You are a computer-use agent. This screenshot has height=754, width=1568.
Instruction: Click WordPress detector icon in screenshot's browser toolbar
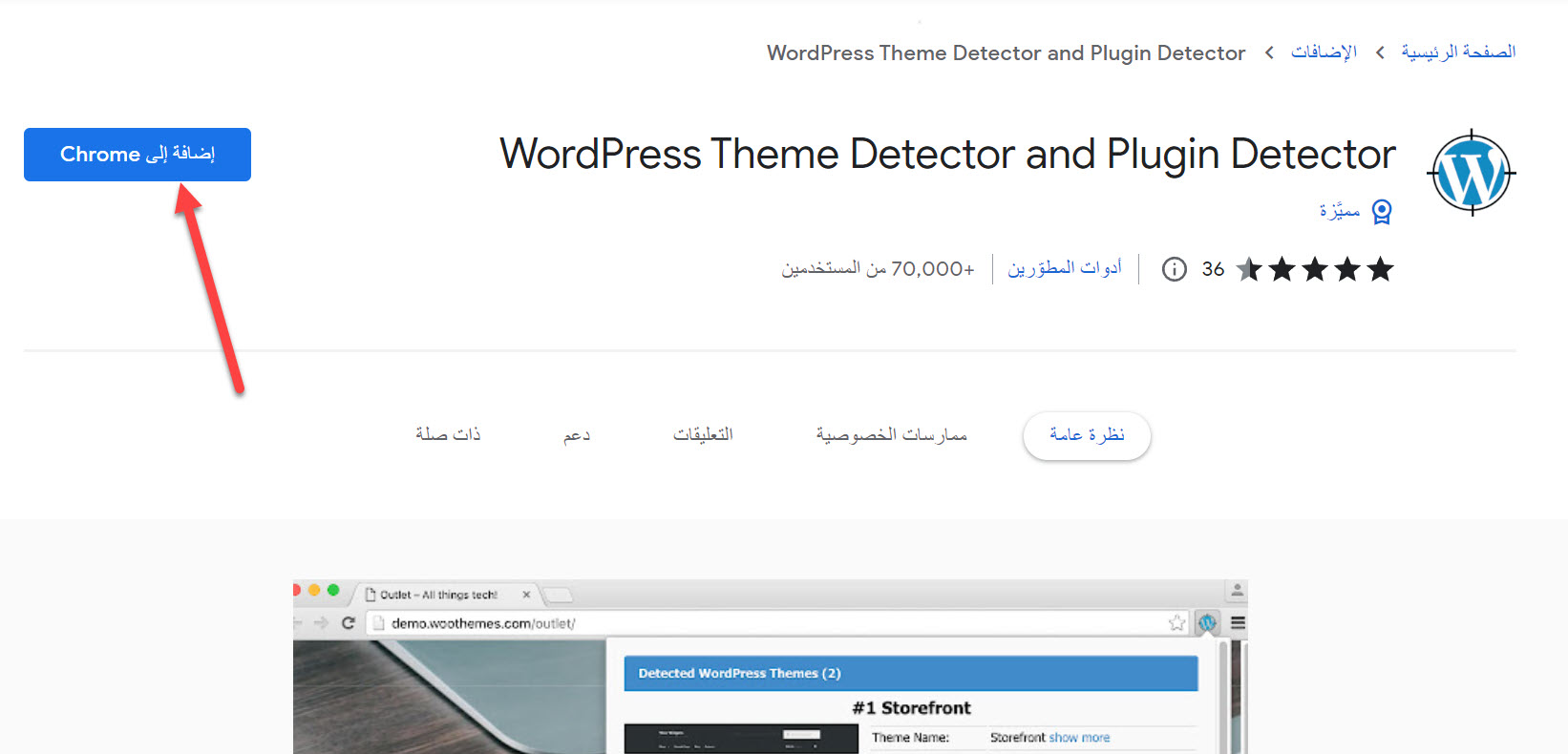click(x=1207, y=623)
